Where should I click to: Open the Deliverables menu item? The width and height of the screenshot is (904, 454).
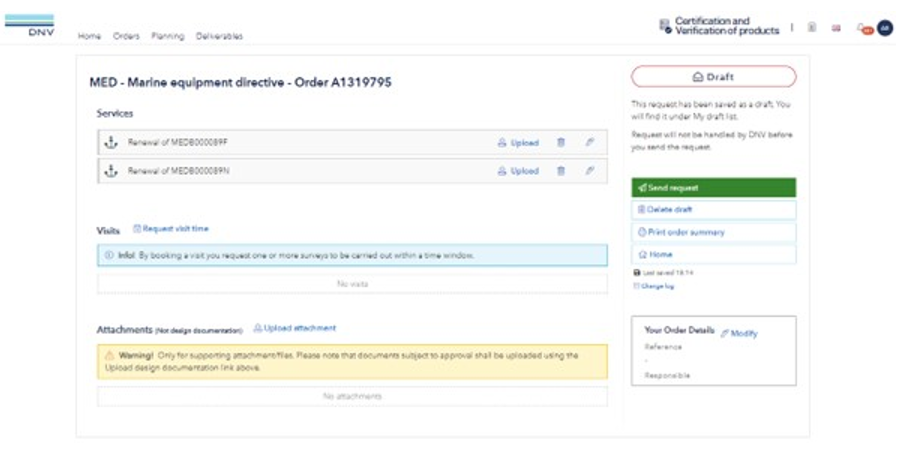click(x=219, y=36)
